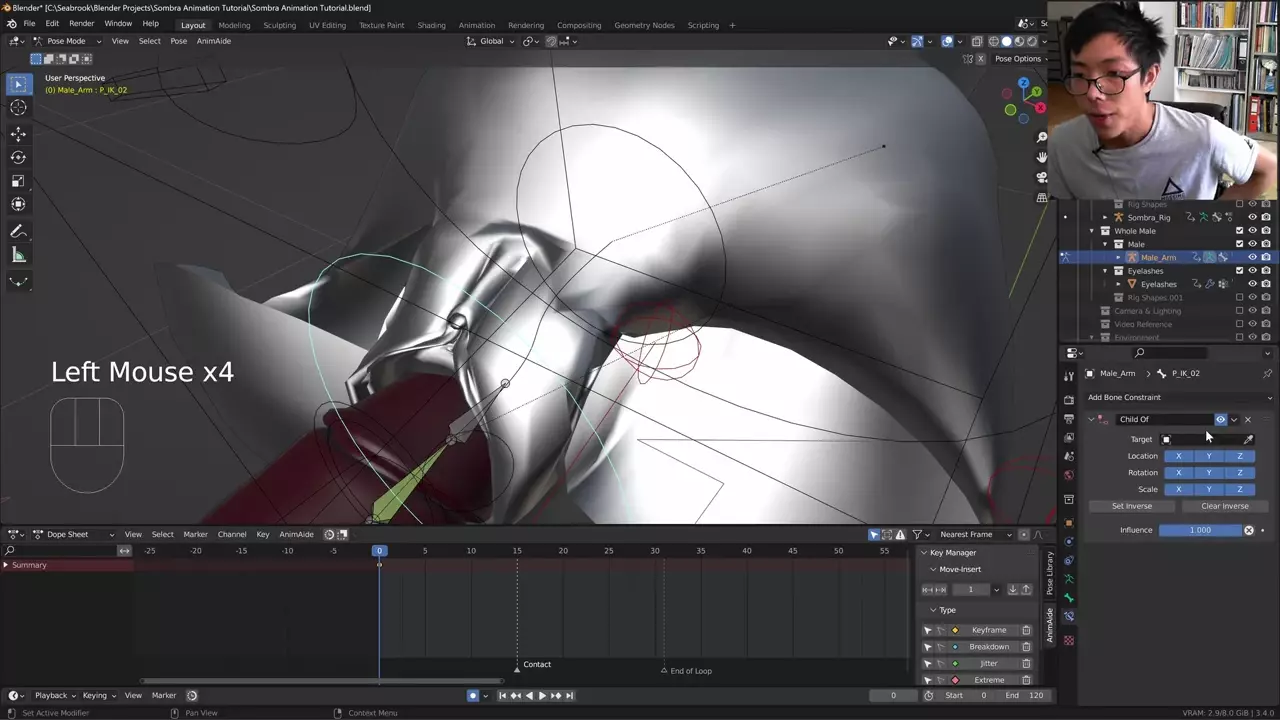Viewport: 1280px width, 720px height.
Task: Click the Set Inverse button
Action: [1132, 506]
